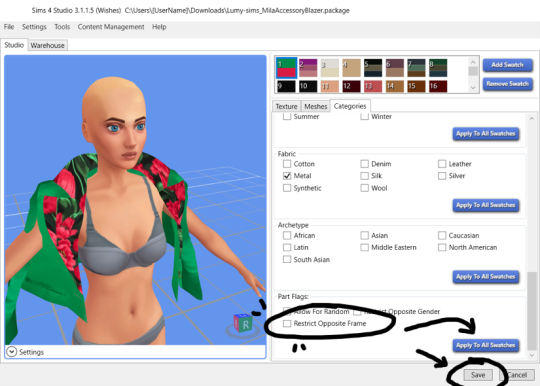Click the R orientation cube in viewport

pos(243,323)
